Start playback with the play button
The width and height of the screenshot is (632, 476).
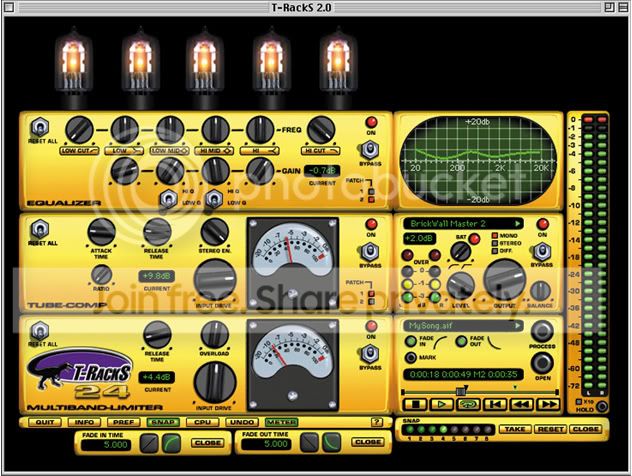tap(442, 404)
